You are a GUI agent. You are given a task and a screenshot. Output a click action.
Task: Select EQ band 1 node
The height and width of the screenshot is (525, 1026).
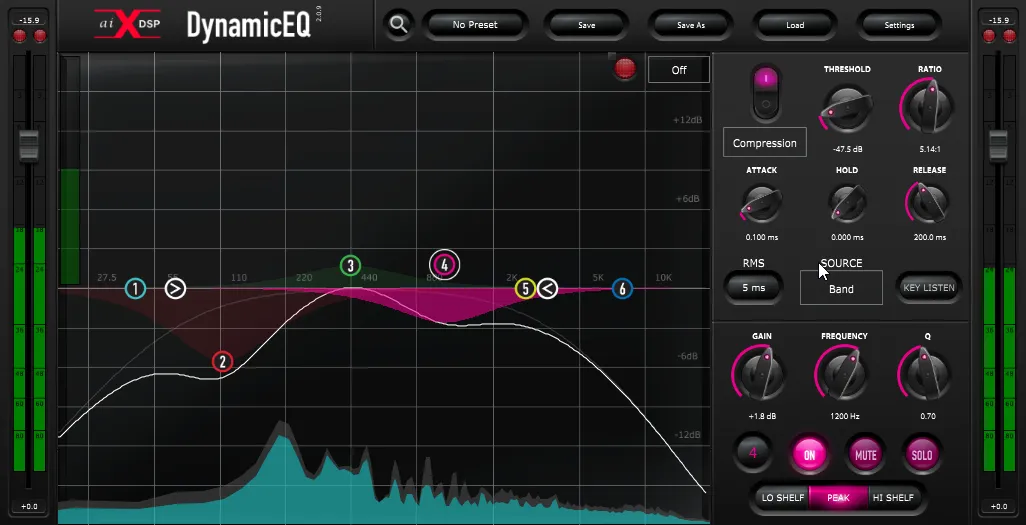pyautogui.click(x=135, y=289)
